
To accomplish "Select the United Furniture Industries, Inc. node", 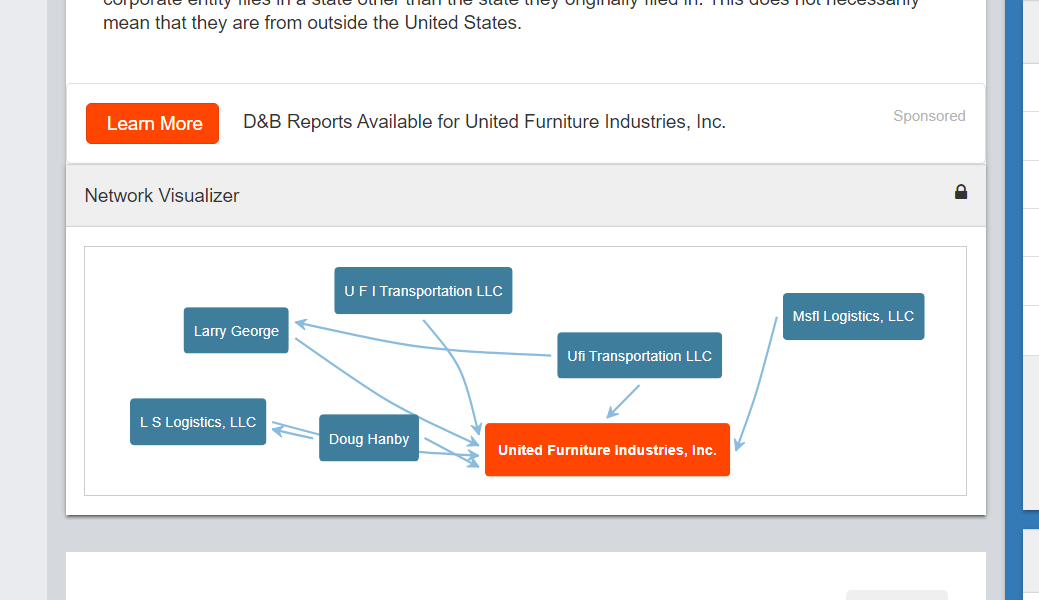I will click(608, 450).
